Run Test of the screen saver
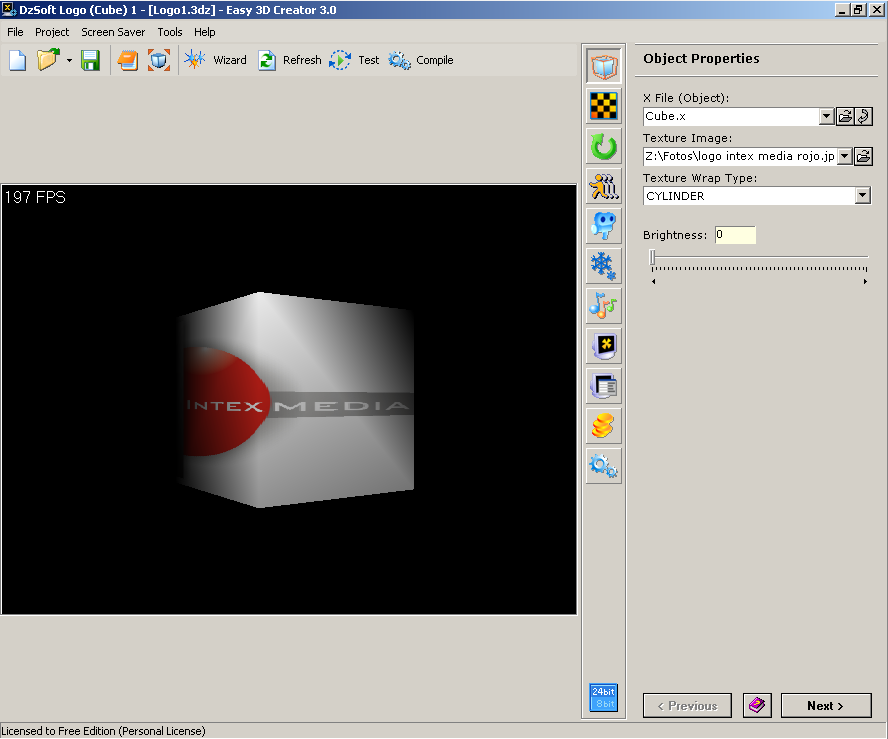 click(354, 60)
